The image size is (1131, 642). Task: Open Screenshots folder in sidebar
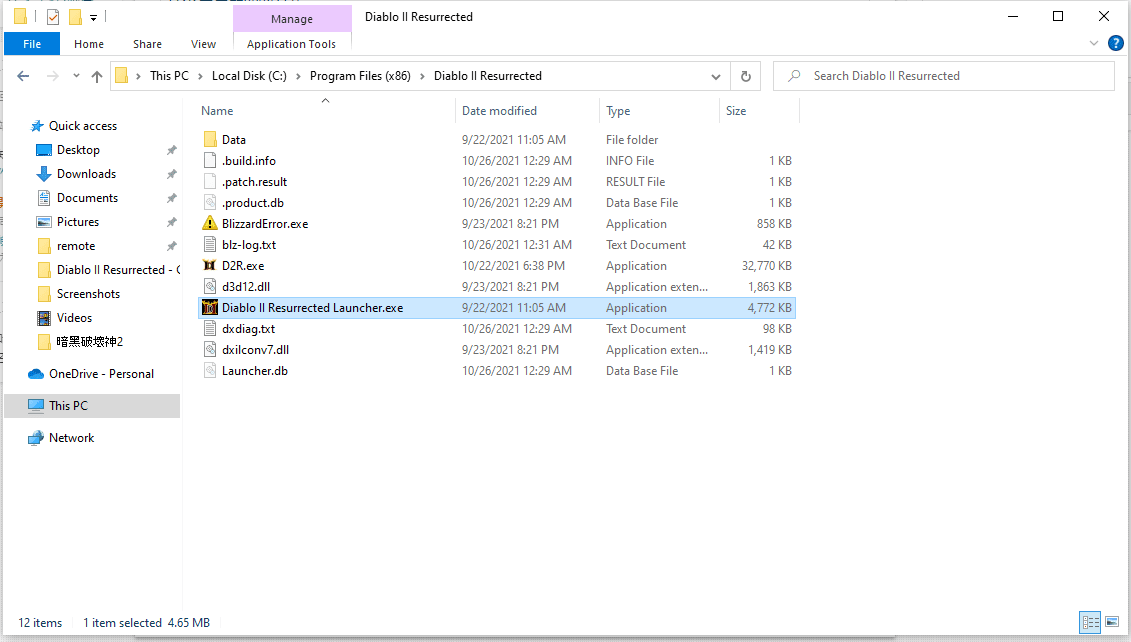tap(88, 294)
